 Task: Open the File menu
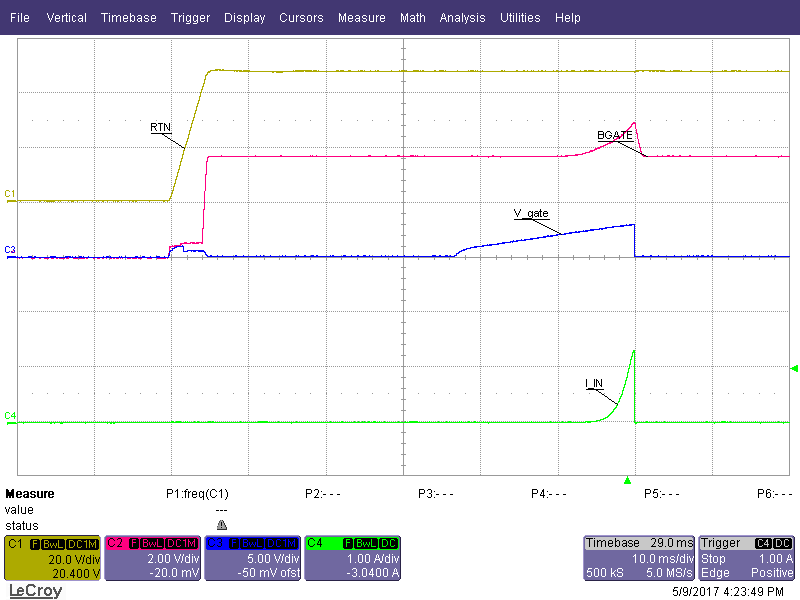pos(20,18)
